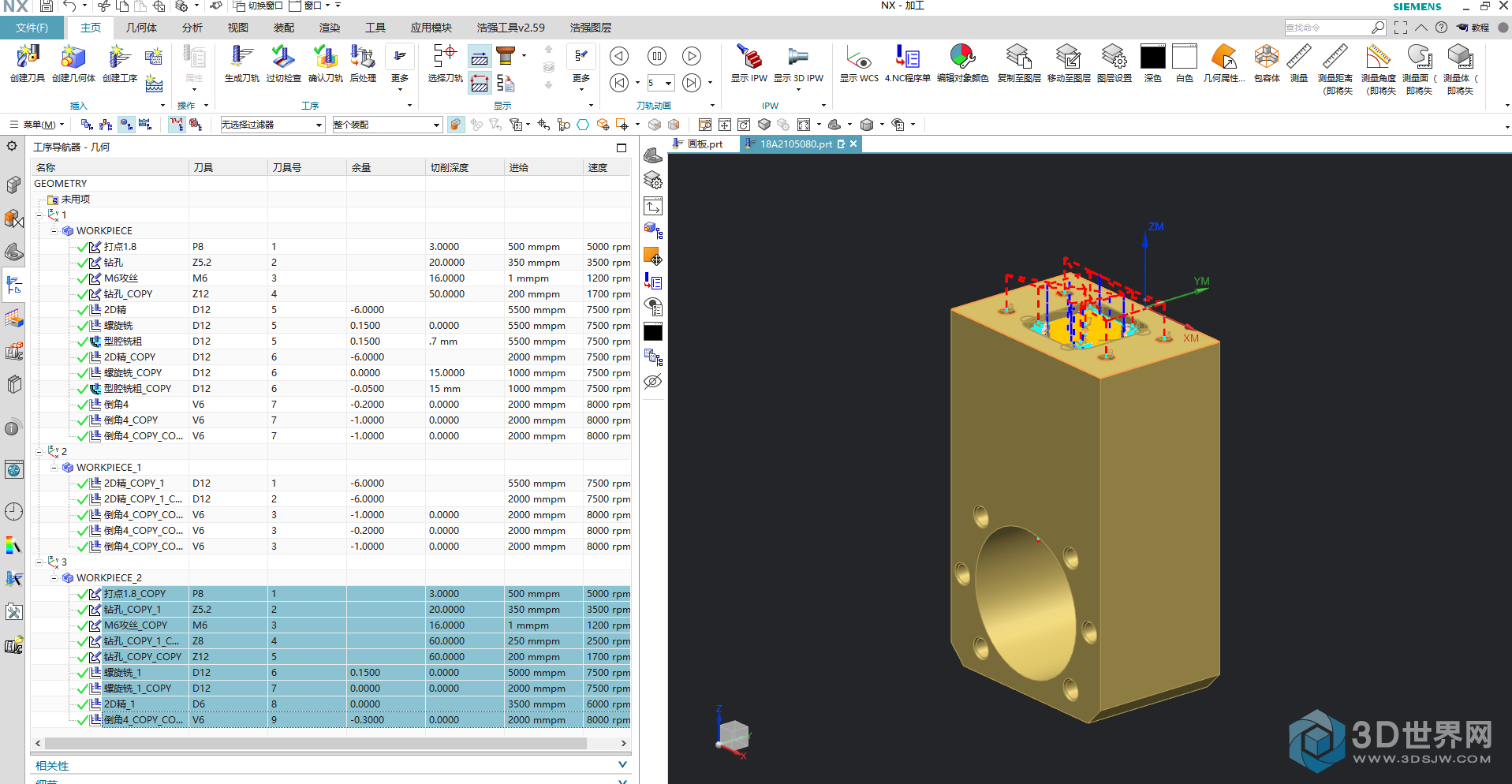Collapse geometry group 1 tree node
Viewport: 1512px width, 784px height.
point(39,215)
